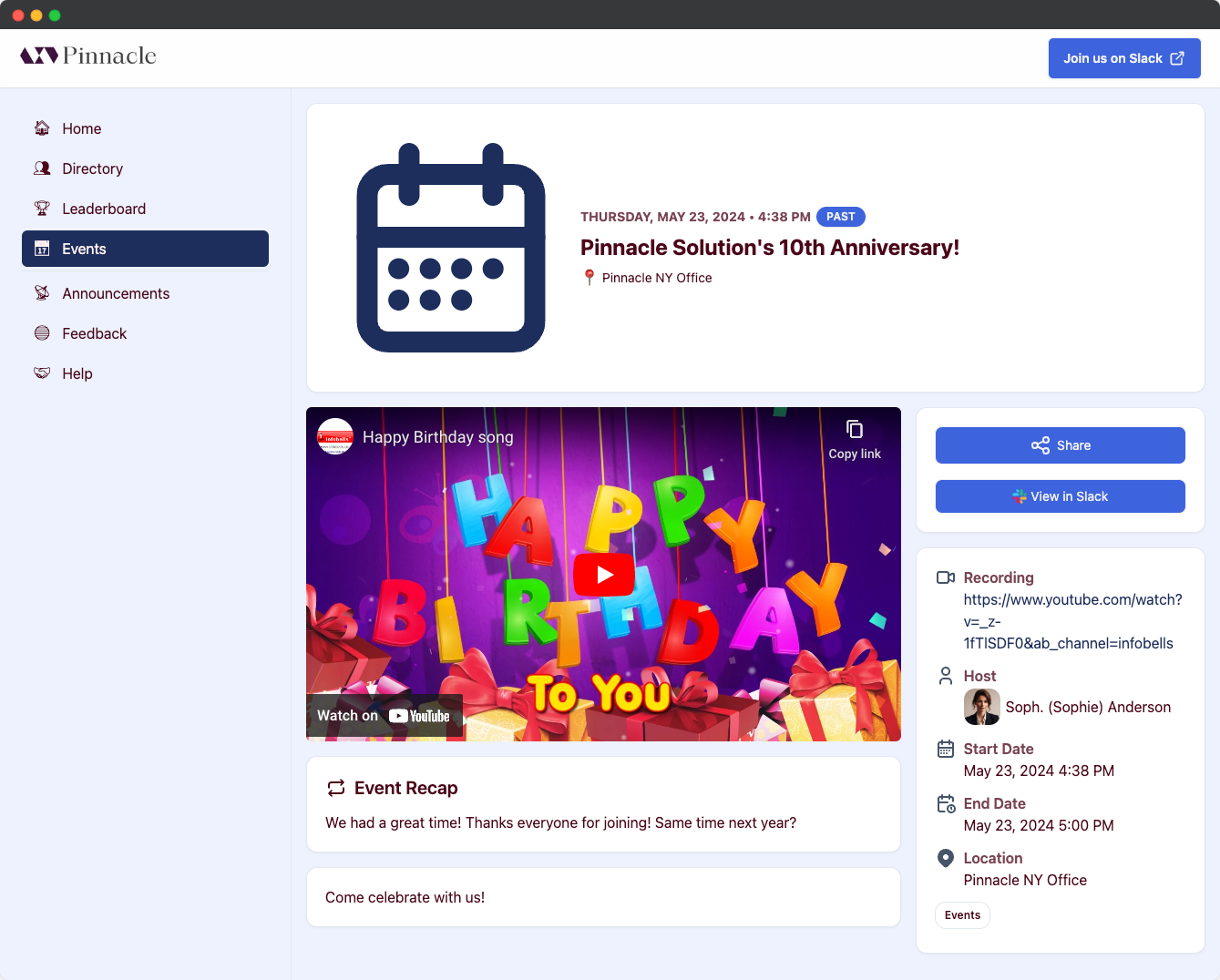The height and width of the screenshot is (980, 1220).
Task: Click the PAST status badge
Action: (x=841, y=217)
